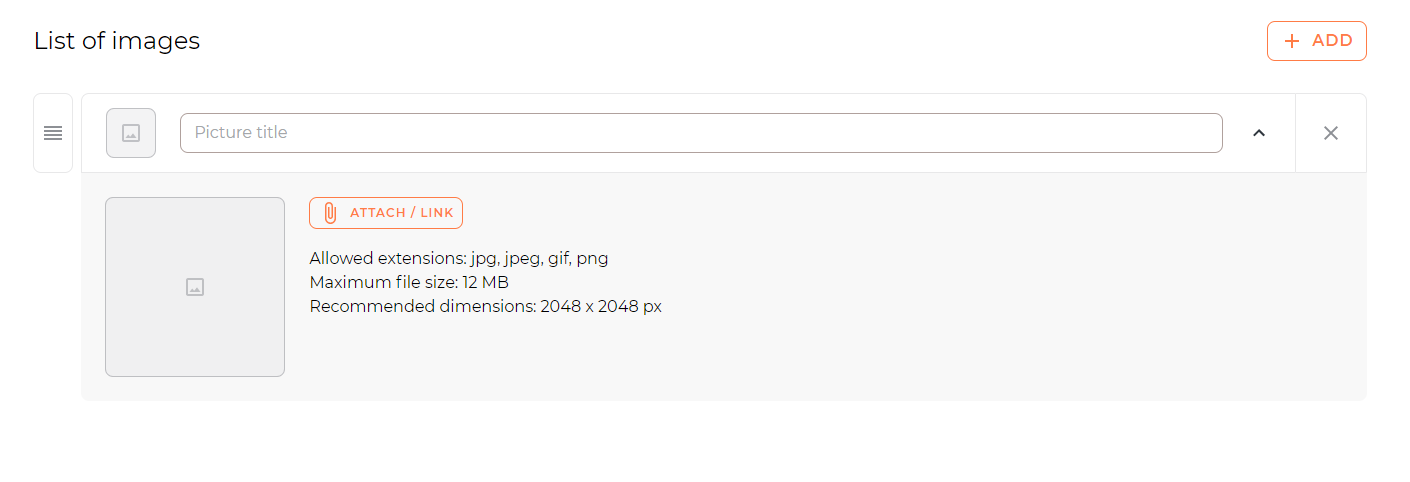Click the Recommended dimensions text line
Viewport: 1410px width, 482px height.
point(485,306)
